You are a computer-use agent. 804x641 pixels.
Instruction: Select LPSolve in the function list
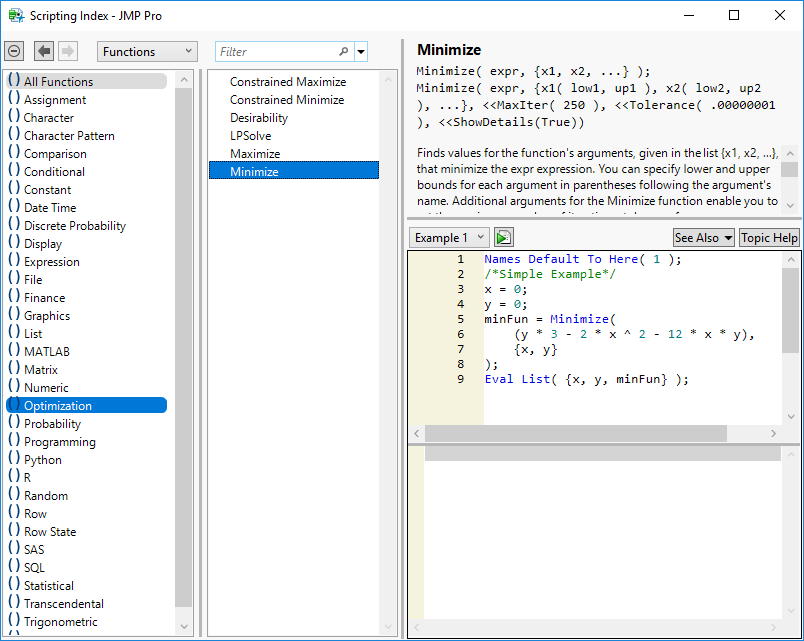pyautogui.click(x=250, y=136)
